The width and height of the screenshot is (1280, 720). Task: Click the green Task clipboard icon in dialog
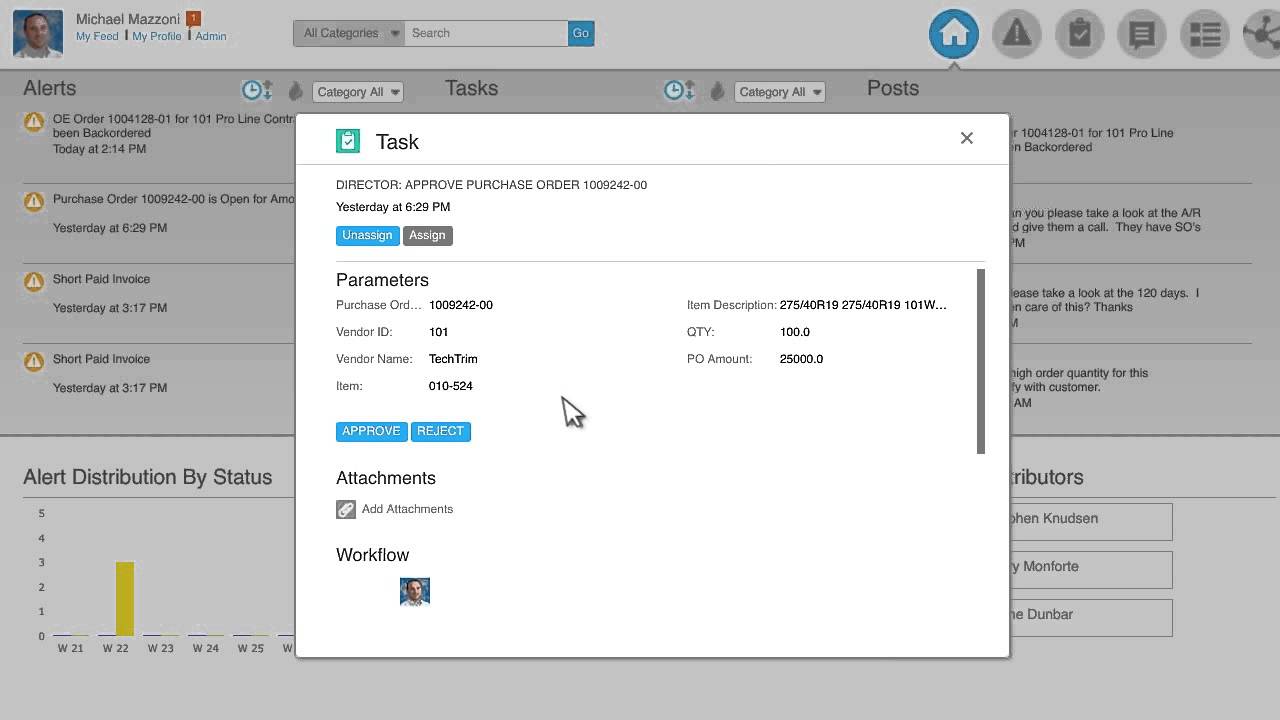[x=347, y=141]
